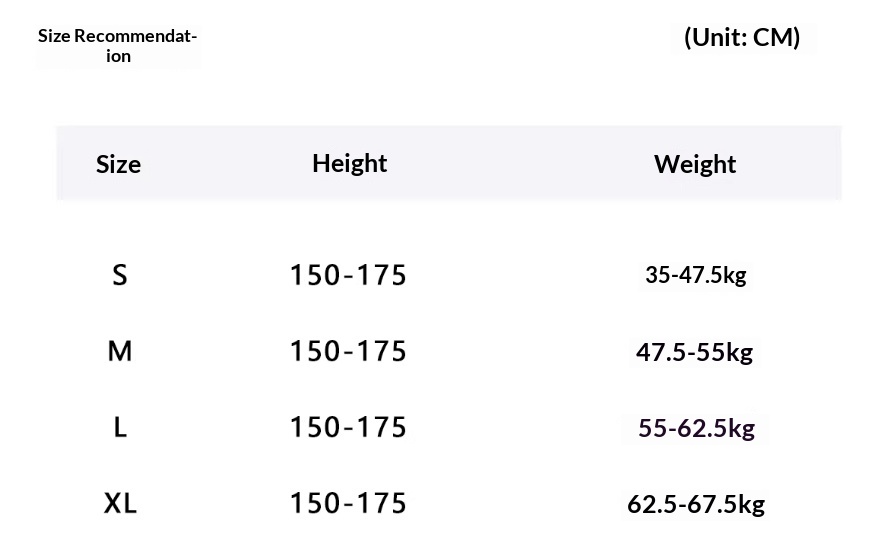872x547 pixels.
Task: Select the Height column header
Action: (x=349, y=163)
